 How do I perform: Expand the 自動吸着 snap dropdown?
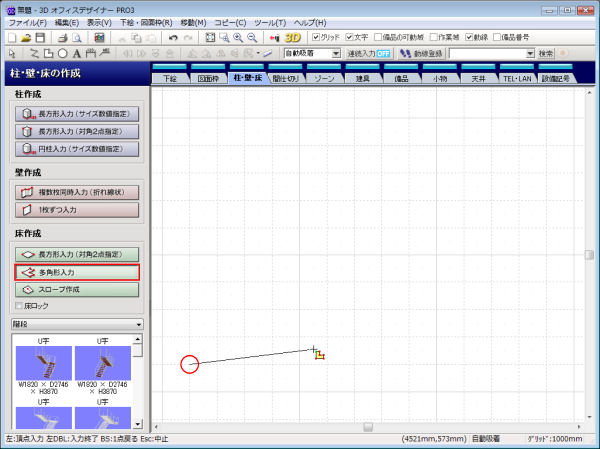click(x=336, y=53)
